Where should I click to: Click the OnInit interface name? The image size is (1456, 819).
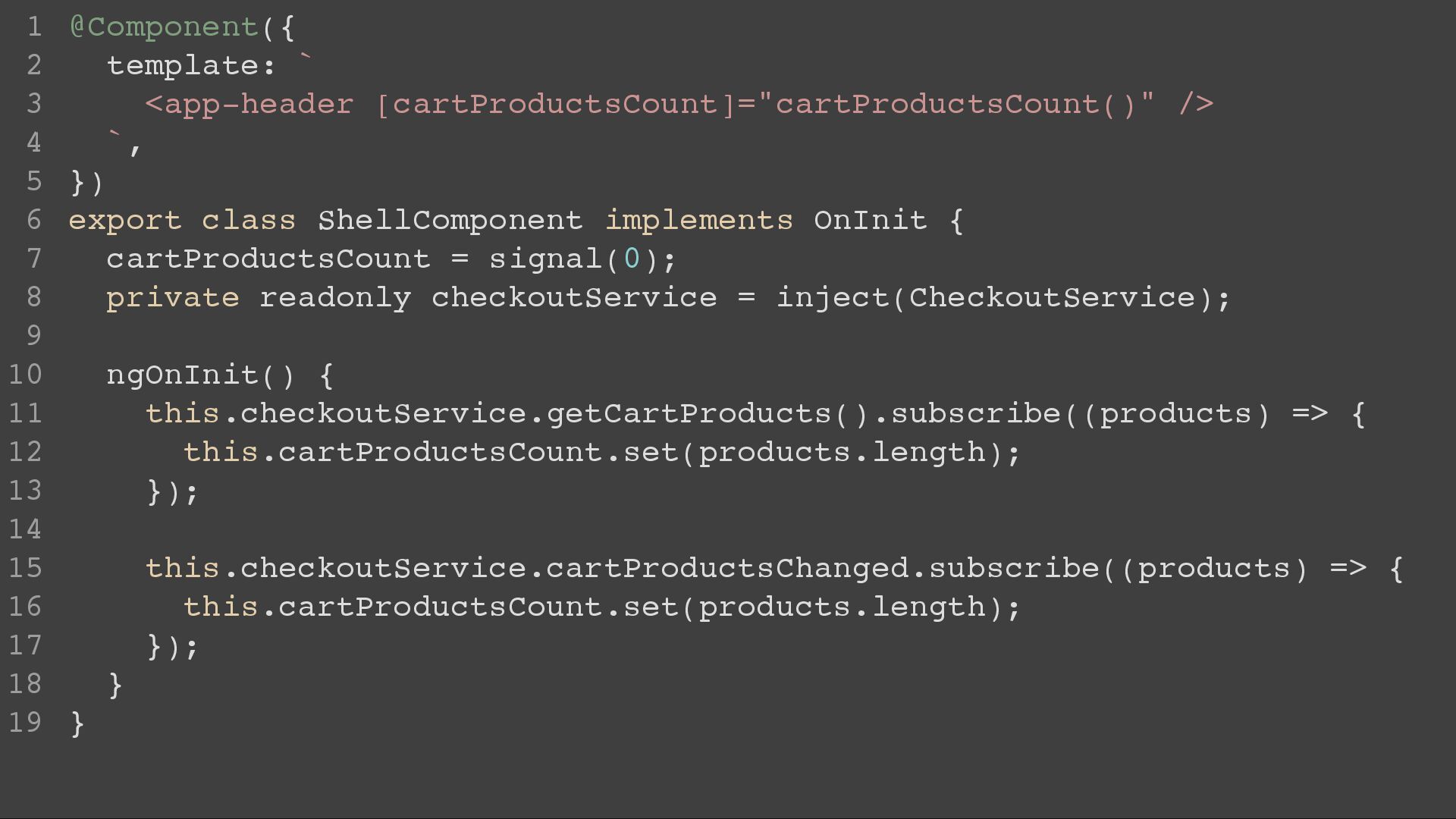point(871,221)
